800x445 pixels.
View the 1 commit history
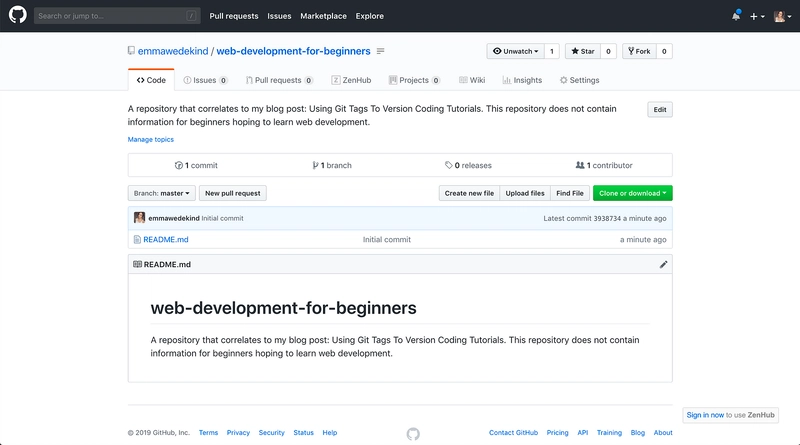coord(196,165)
